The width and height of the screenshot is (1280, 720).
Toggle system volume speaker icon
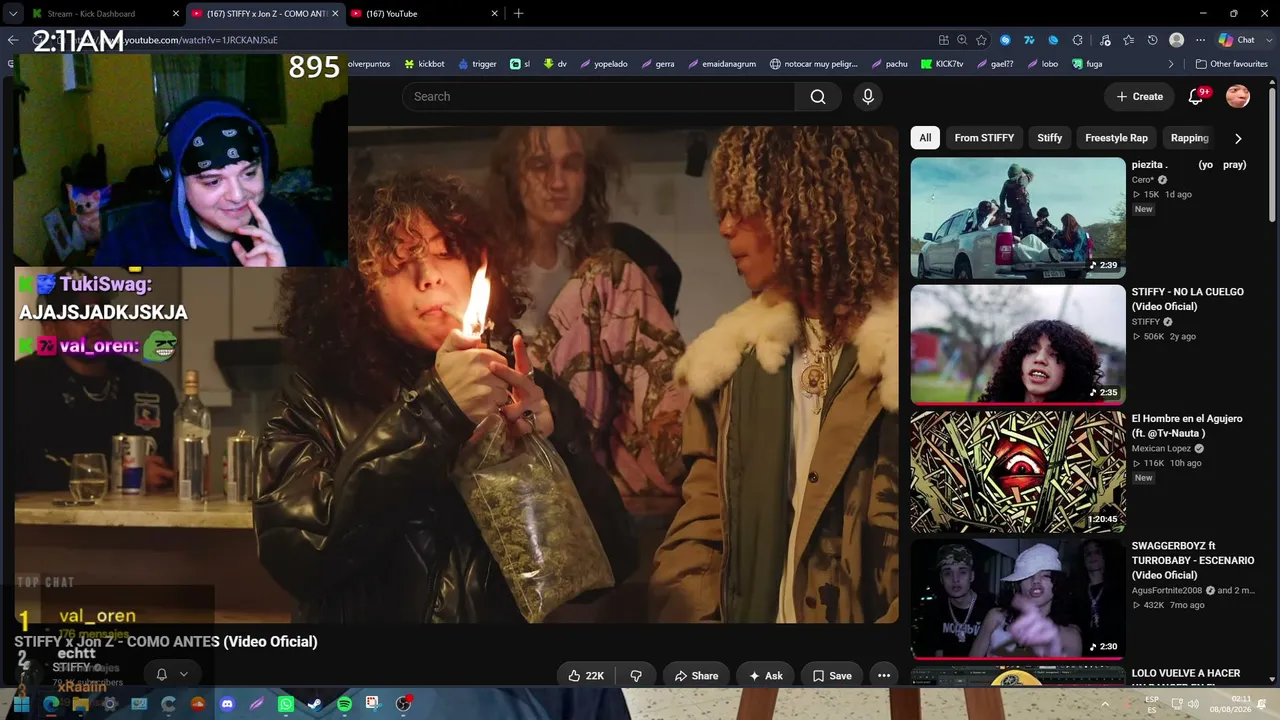click(x=1194, y=704)
